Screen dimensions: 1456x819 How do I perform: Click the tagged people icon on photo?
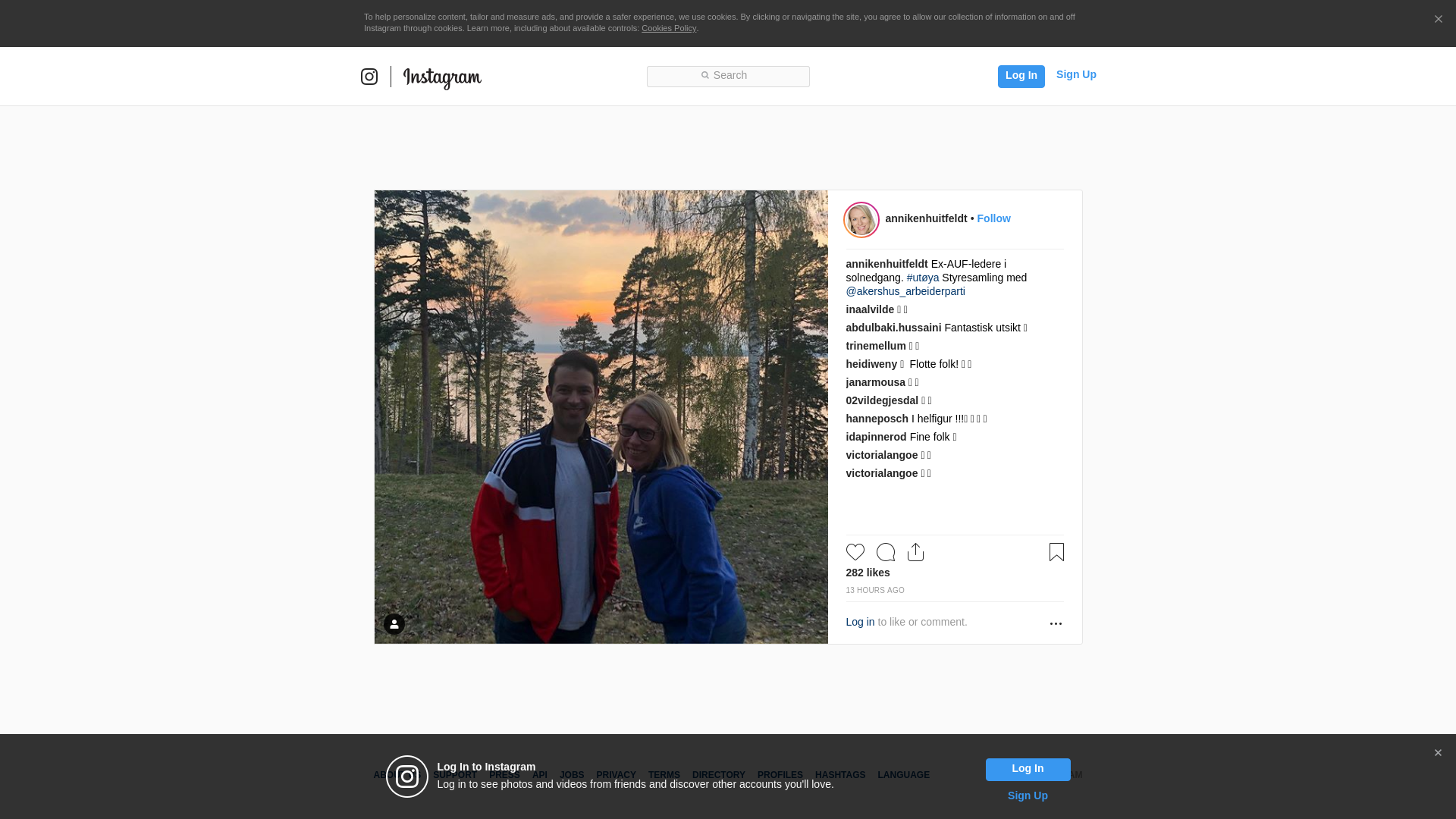pos(394,624)
